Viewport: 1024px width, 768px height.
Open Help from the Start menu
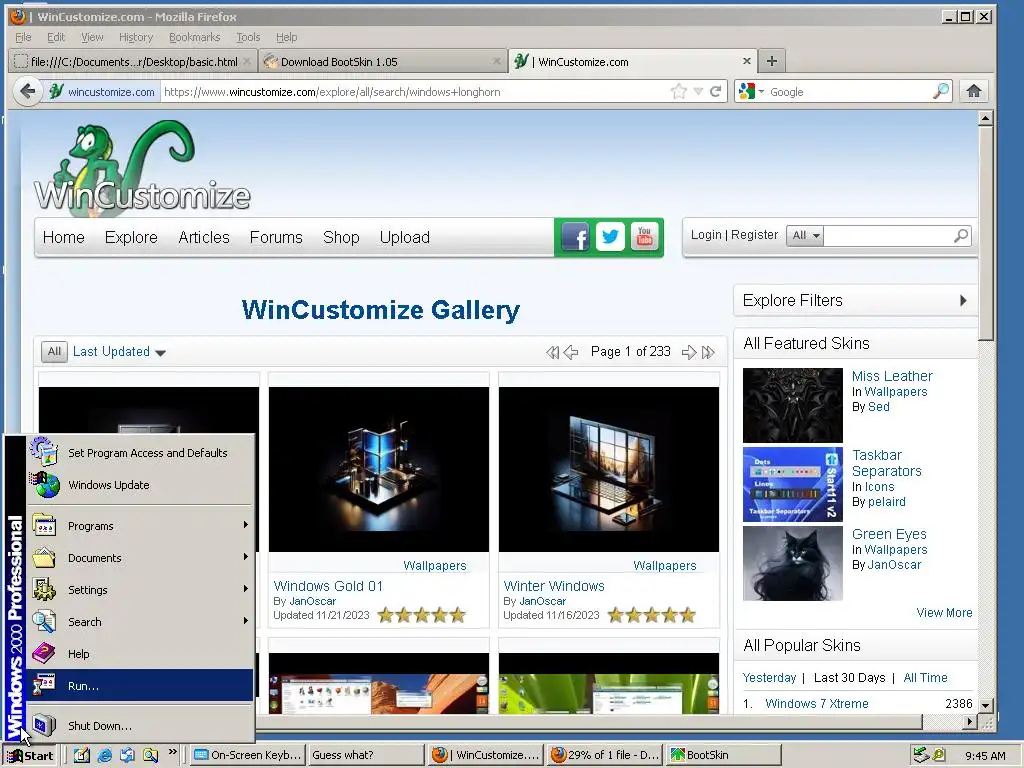point(140,654)
